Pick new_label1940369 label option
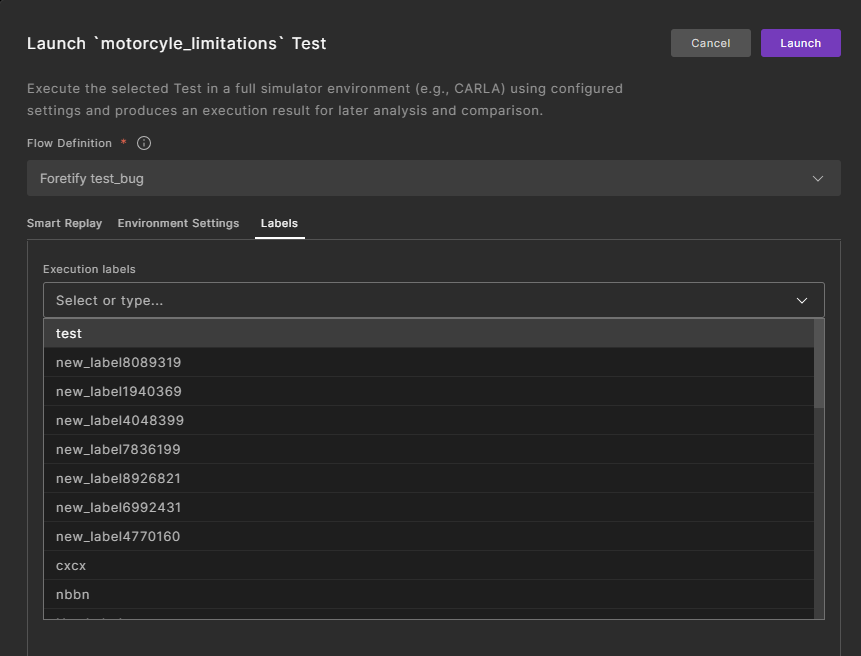Image resolution: width=861 pixels, height=656 pixels. [x=428, y=391]
